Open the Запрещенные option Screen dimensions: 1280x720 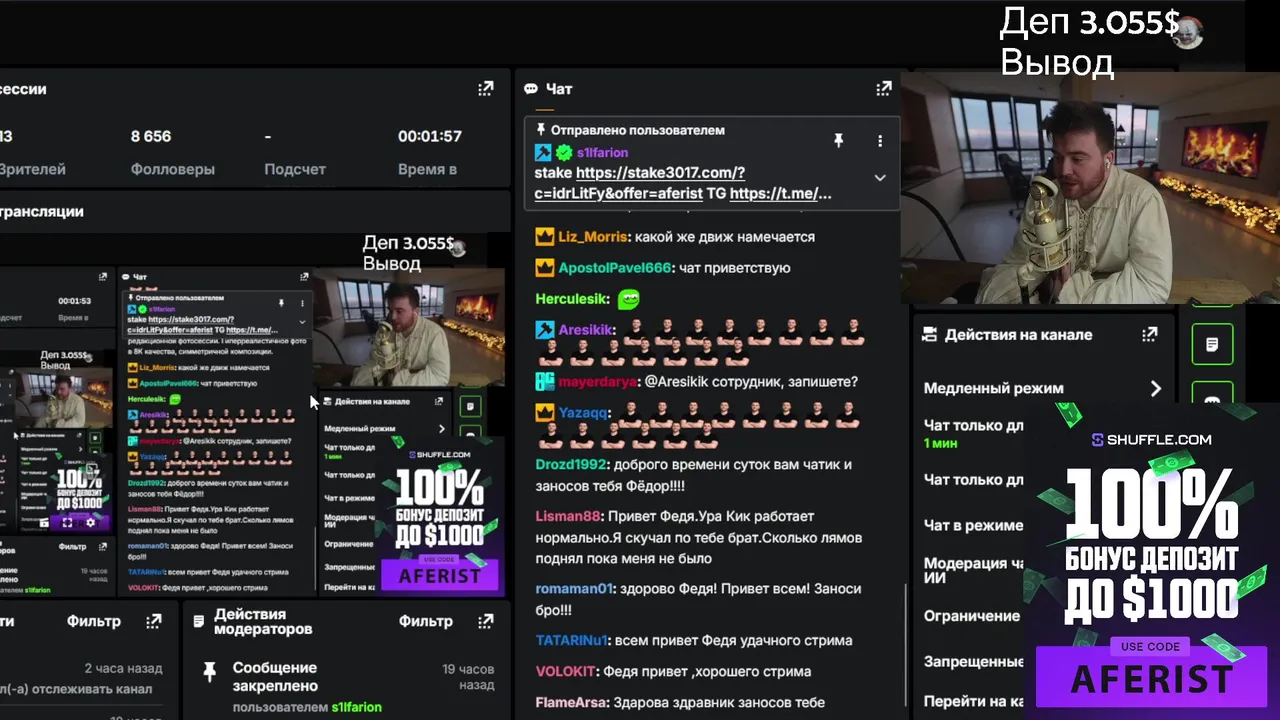(x=973, y=661)
